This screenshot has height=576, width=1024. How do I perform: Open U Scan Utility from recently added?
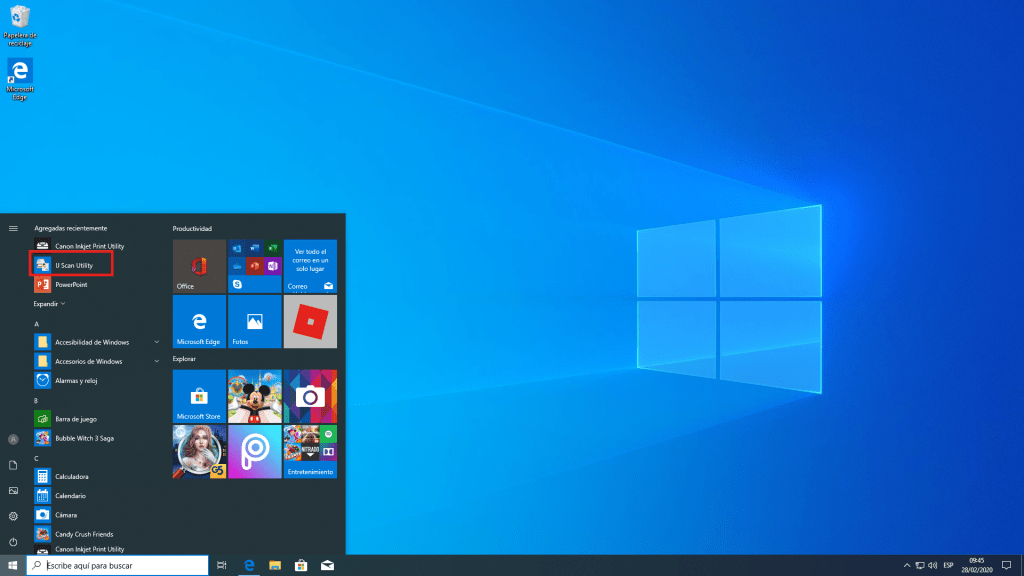pyautogui.click(x=72, y=265)
